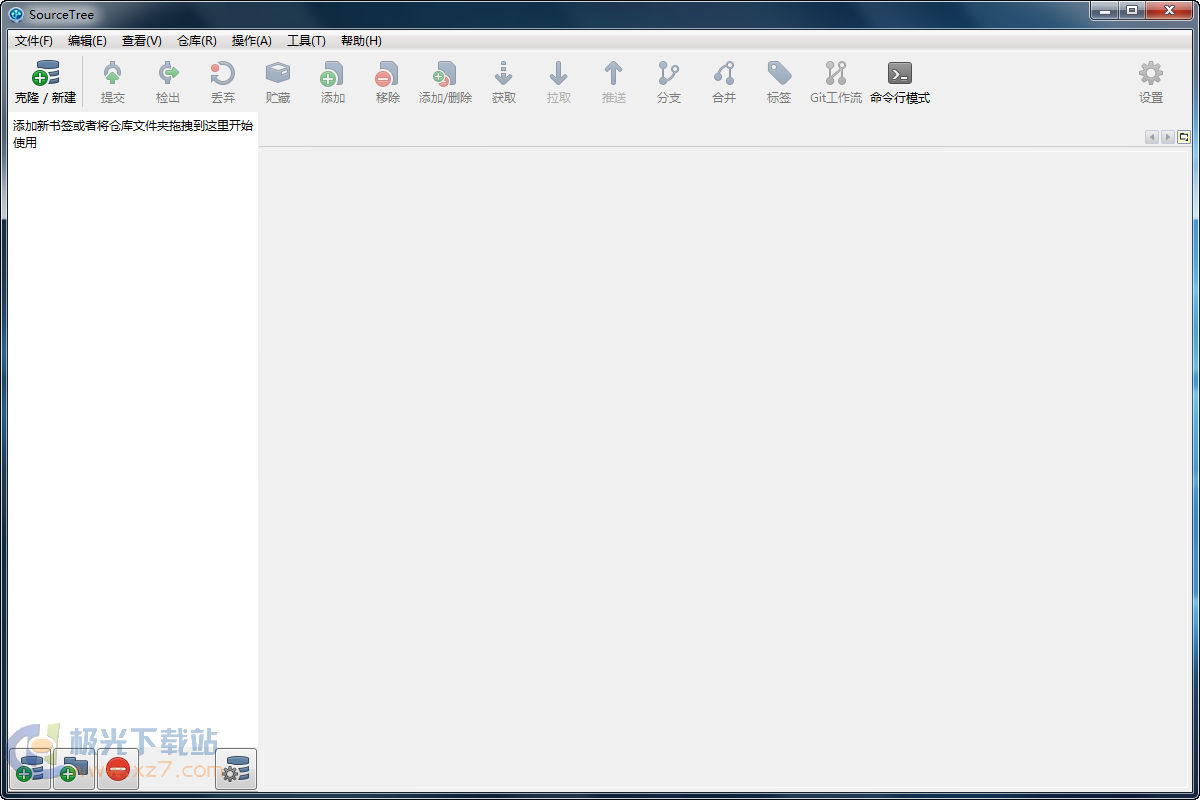1200x800 pixels.
Task: Click the 分支 (Branch) icon
Action: (668, 80)
